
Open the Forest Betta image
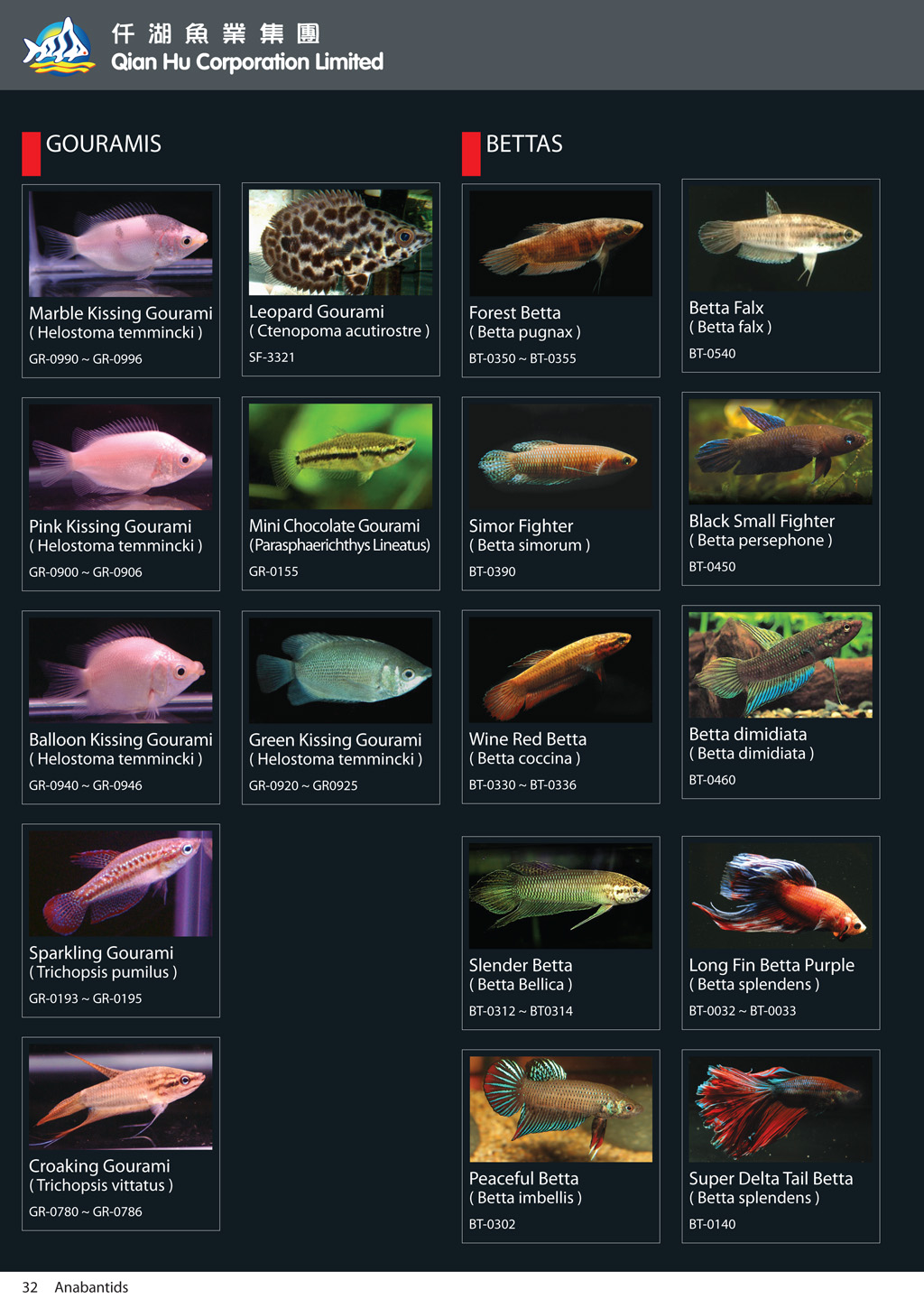tap(560, 243)
